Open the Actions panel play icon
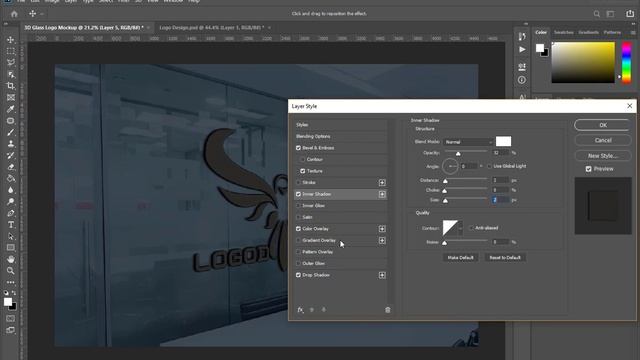 pos(522,49)
